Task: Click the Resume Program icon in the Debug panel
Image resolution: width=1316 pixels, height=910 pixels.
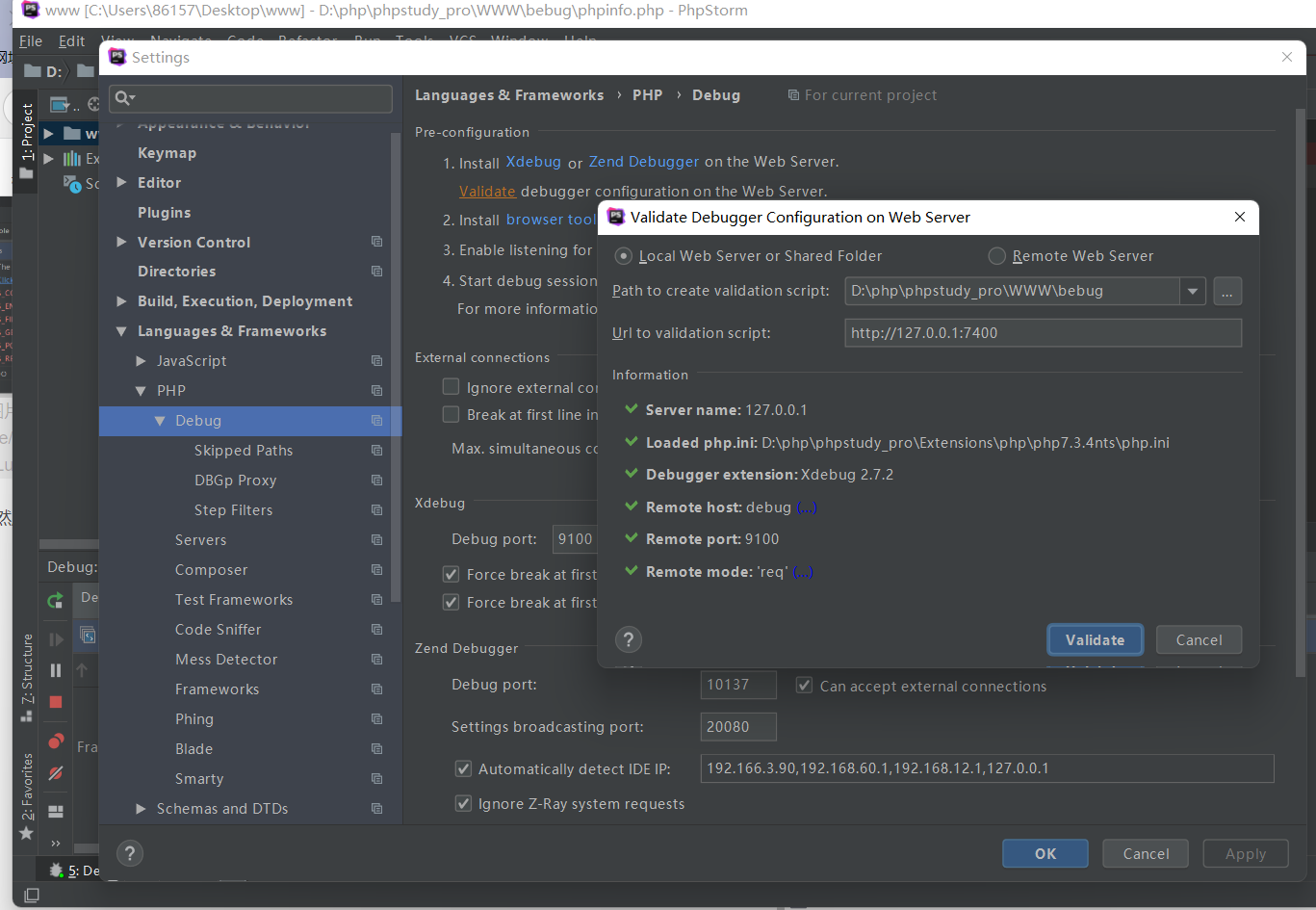Action: tap(56, 639)
